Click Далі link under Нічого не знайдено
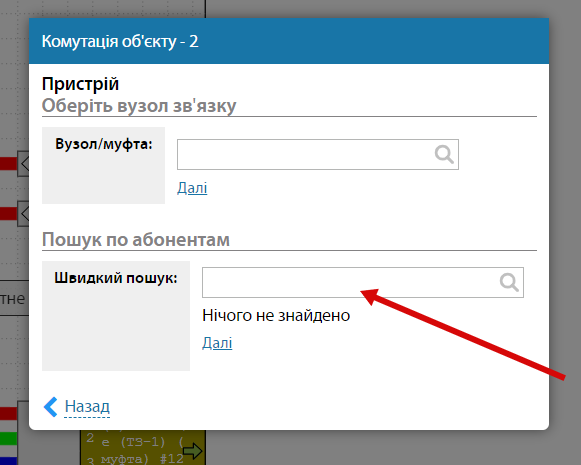The height and width of the screenshot is (465, 581). click(217, 343)
